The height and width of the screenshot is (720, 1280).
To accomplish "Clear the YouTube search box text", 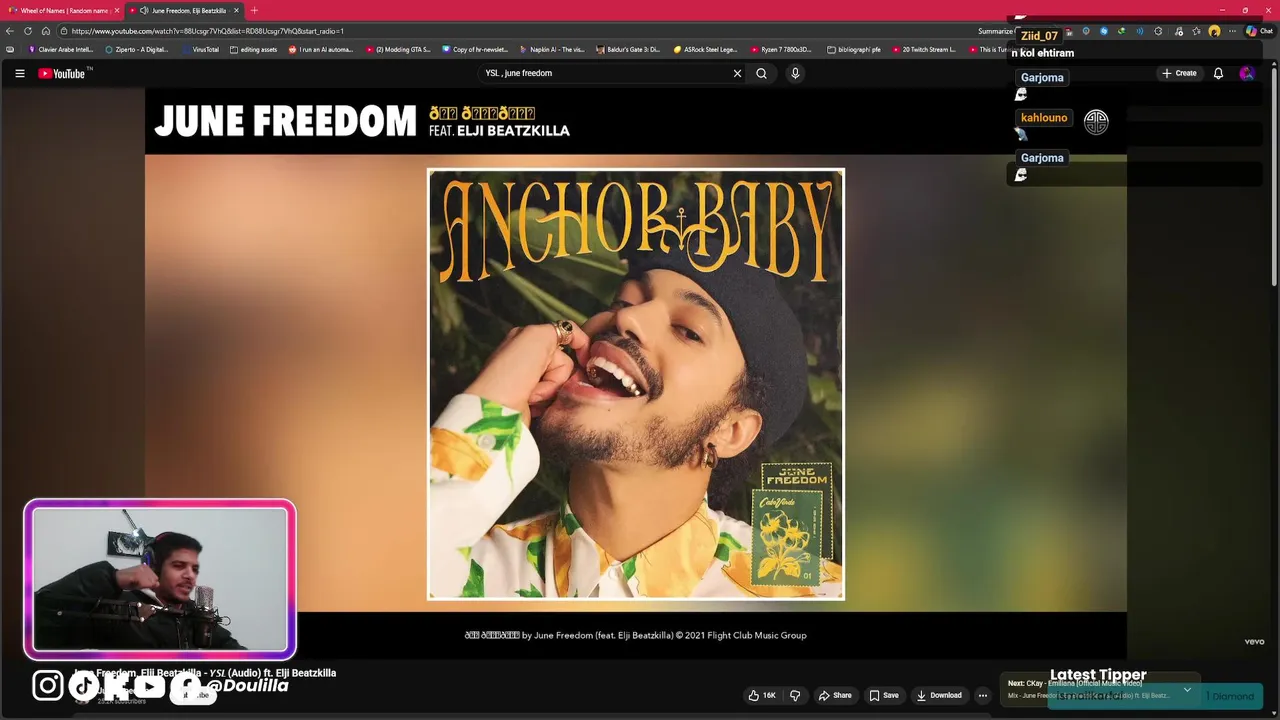I will [x=737, y=73].
